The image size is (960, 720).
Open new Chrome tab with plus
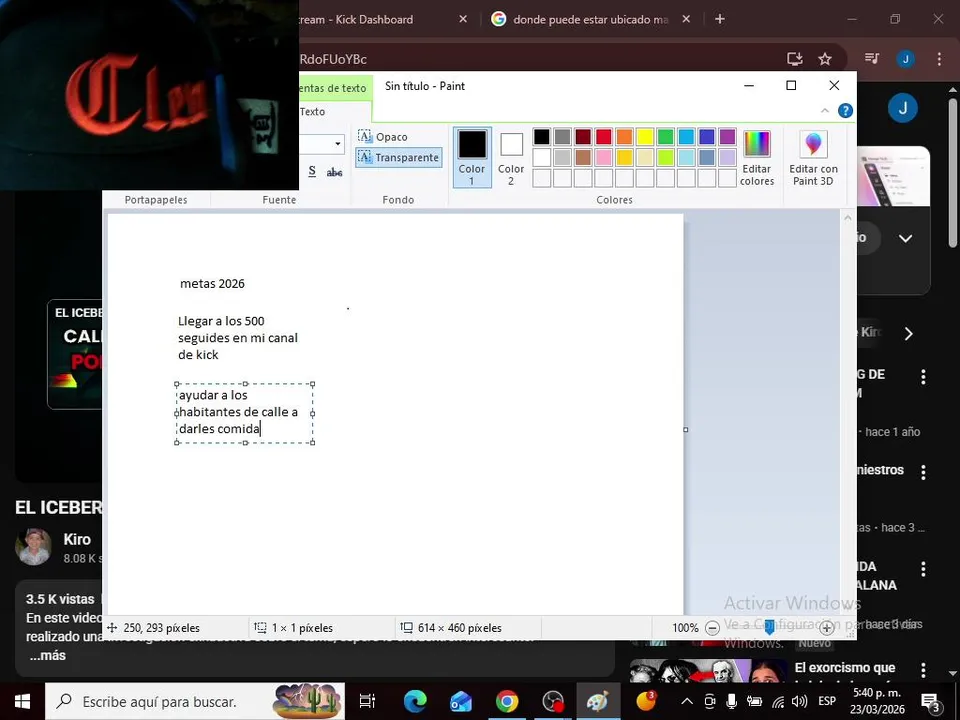point(720,20)
